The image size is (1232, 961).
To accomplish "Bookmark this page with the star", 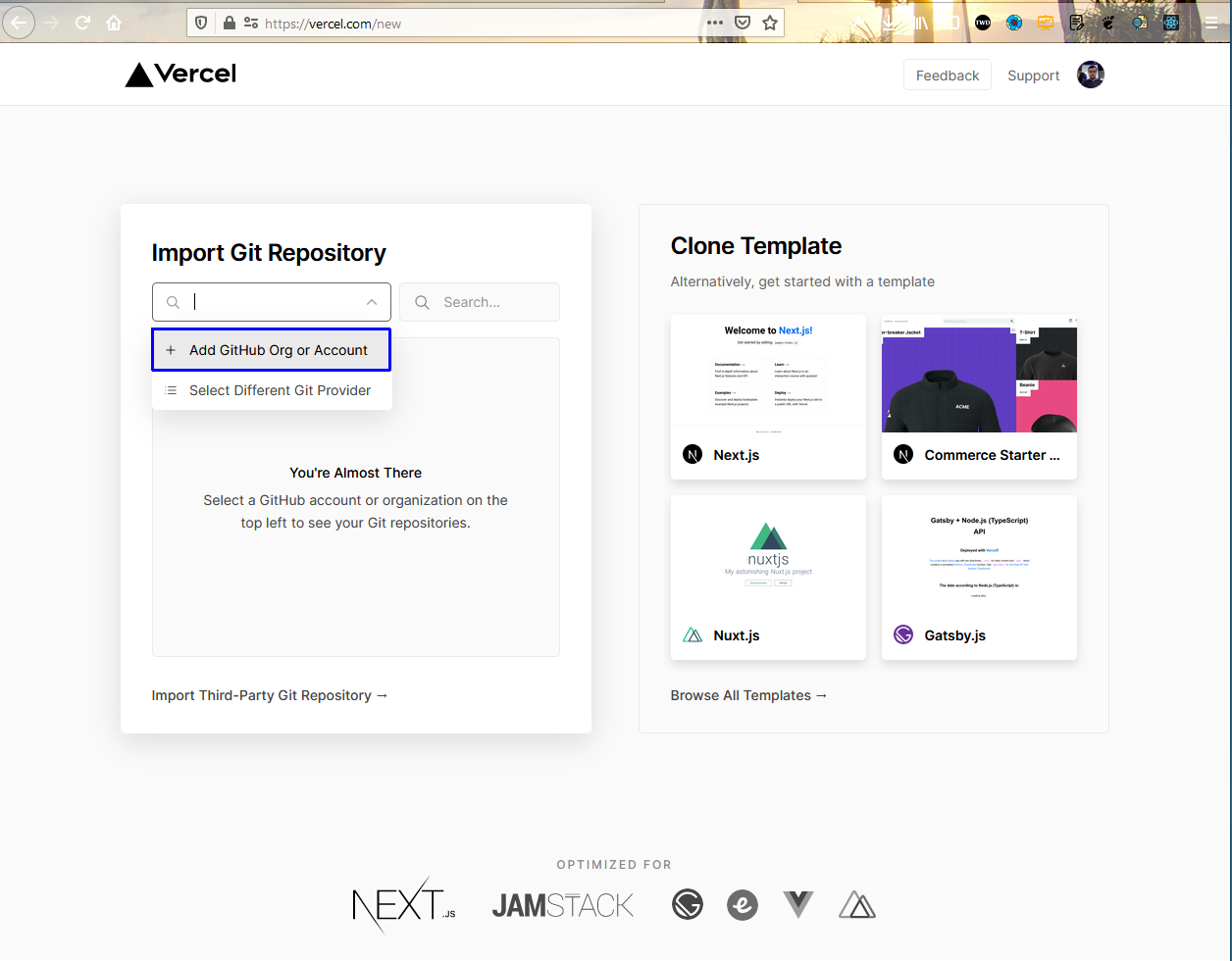I will pos(770,23).
